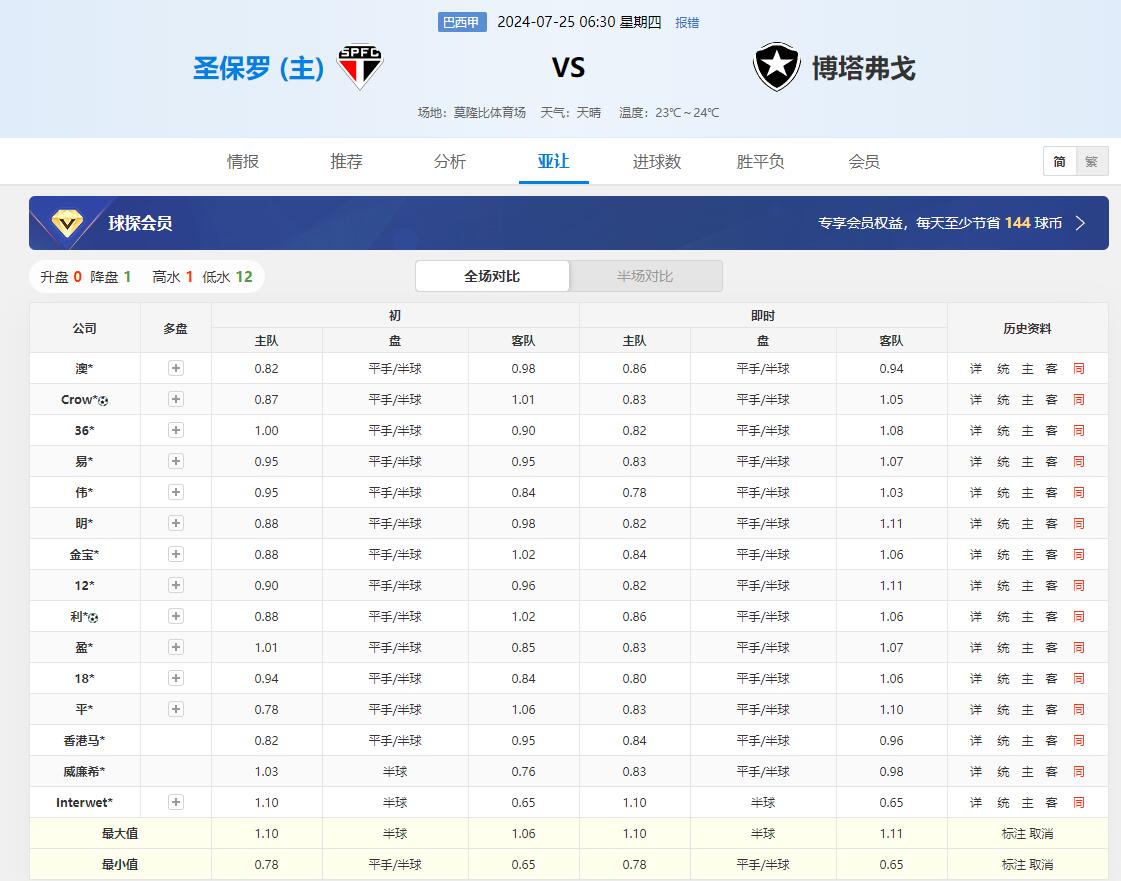Click 取消 in the 最大值 row
Viewport: 1121px width, 881px height.
pos(1041,834)
